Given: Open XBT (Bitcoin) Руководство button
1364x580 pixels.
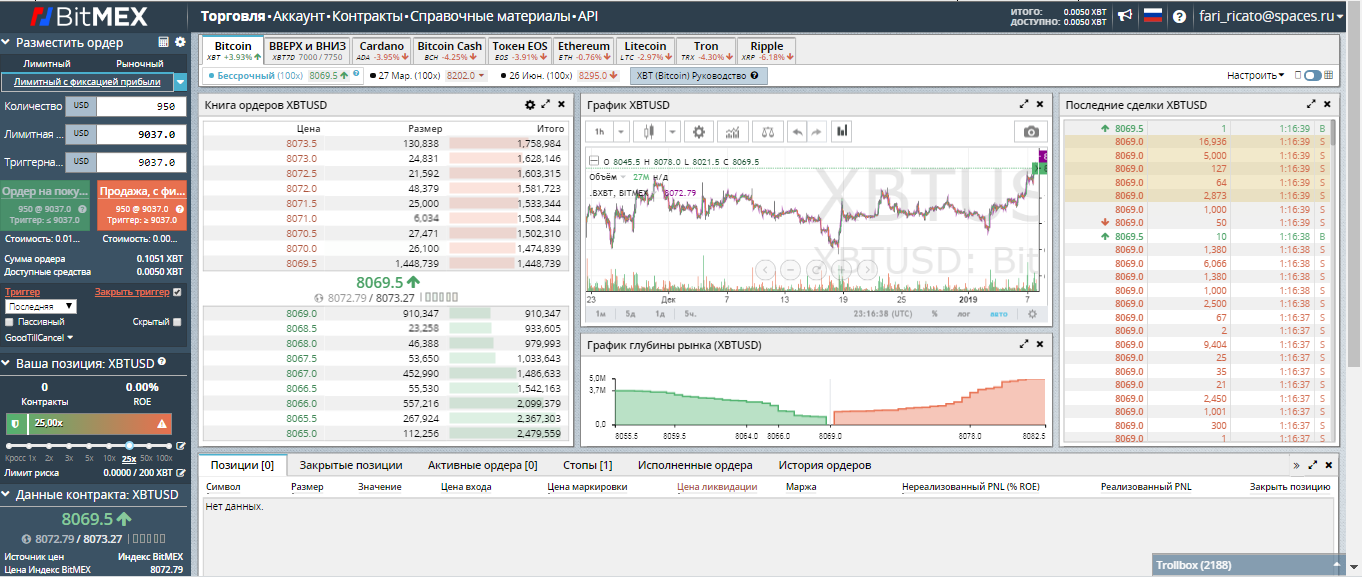Looking at the screenshot, I should pyautogui.click(x=698, y=75).
